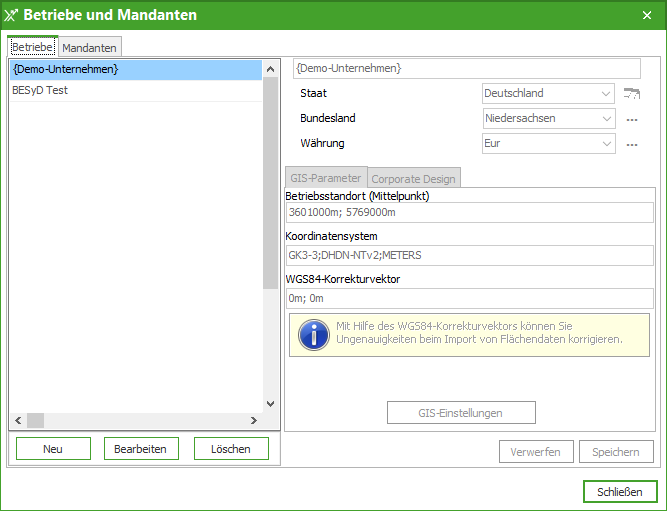Switch to the Mandanten tab
This screenshot has width=667, height=511.
pyautogui.click(x=90, y=47)
